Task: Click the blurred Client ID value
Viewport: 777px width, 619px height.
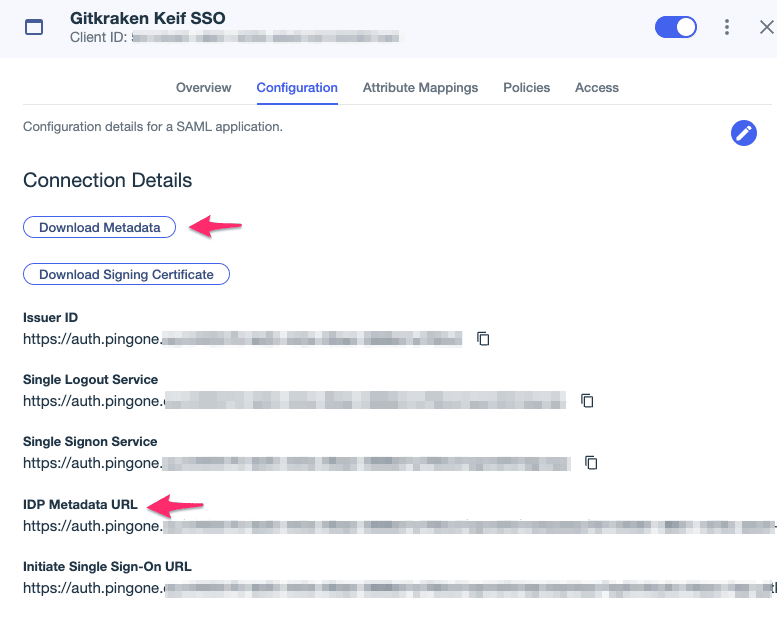Action: [266, 37]
